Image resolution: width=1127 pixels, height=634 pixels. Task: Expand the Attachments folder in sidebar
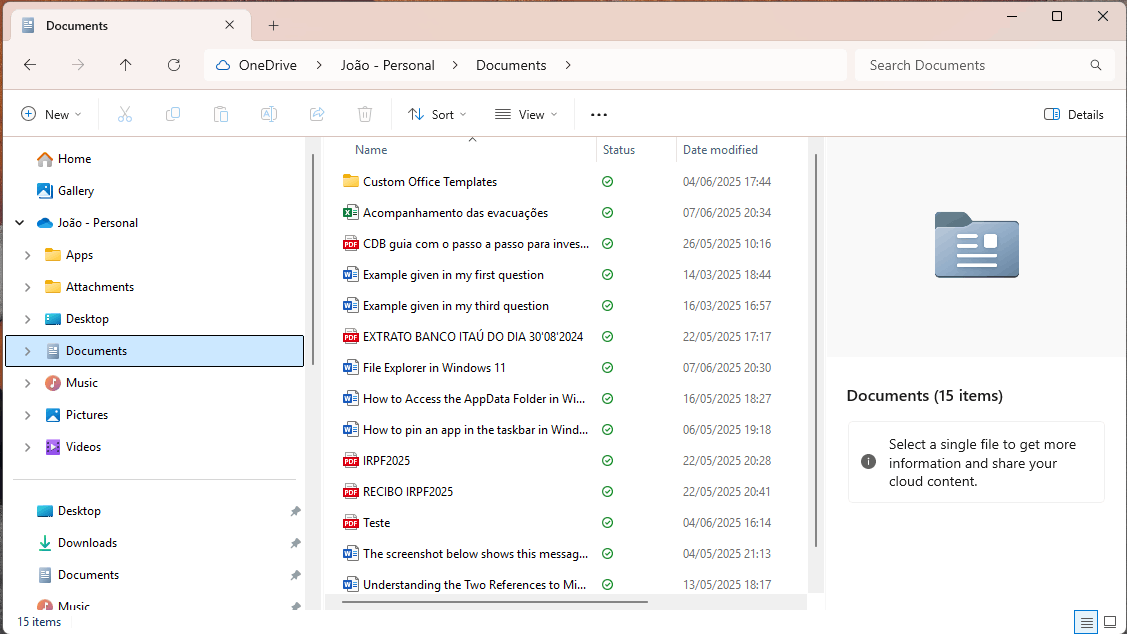[27, 287]
